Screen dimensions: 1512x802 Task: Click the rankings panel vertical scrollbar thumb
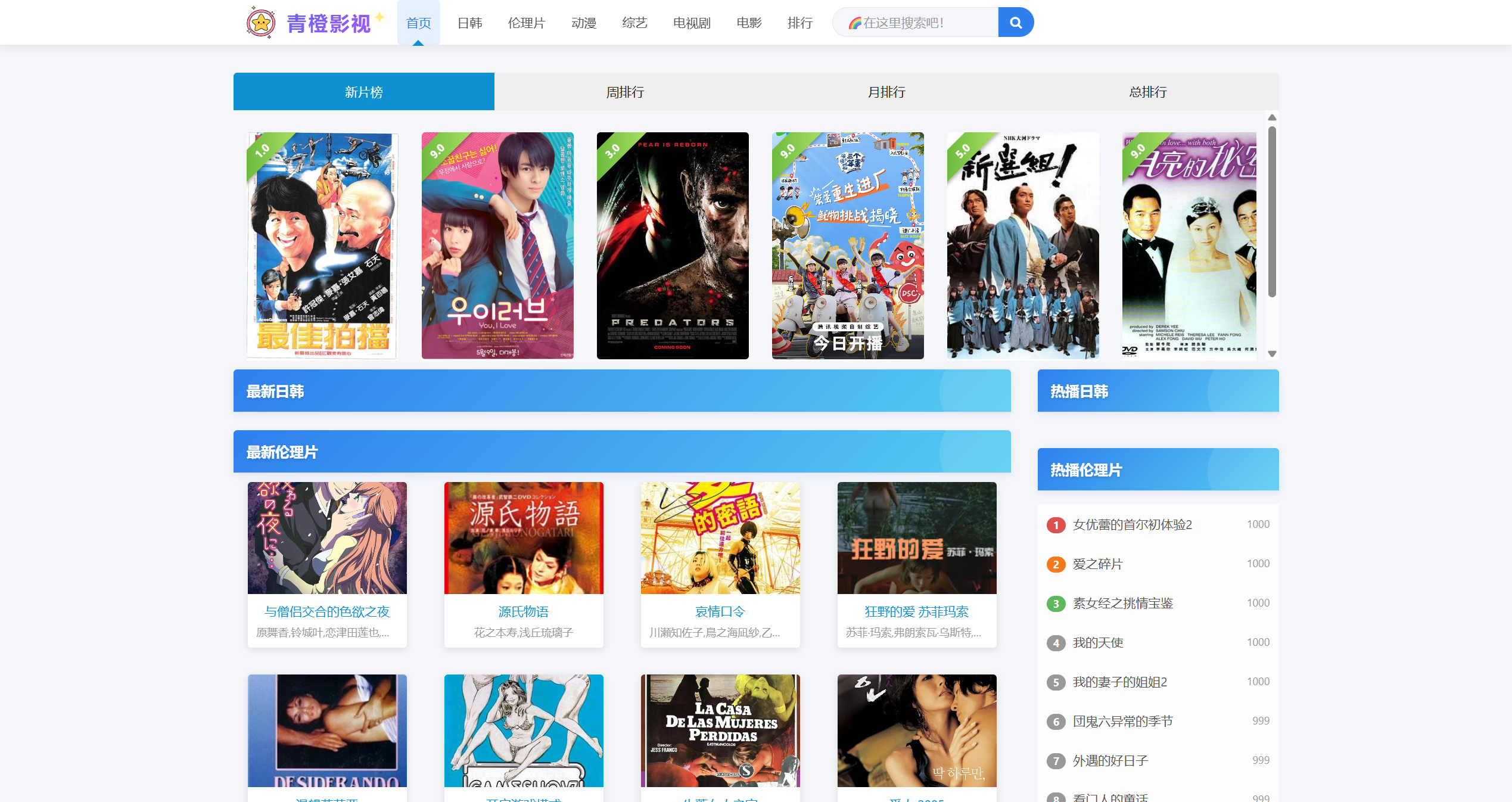(x=1271, y=212)
